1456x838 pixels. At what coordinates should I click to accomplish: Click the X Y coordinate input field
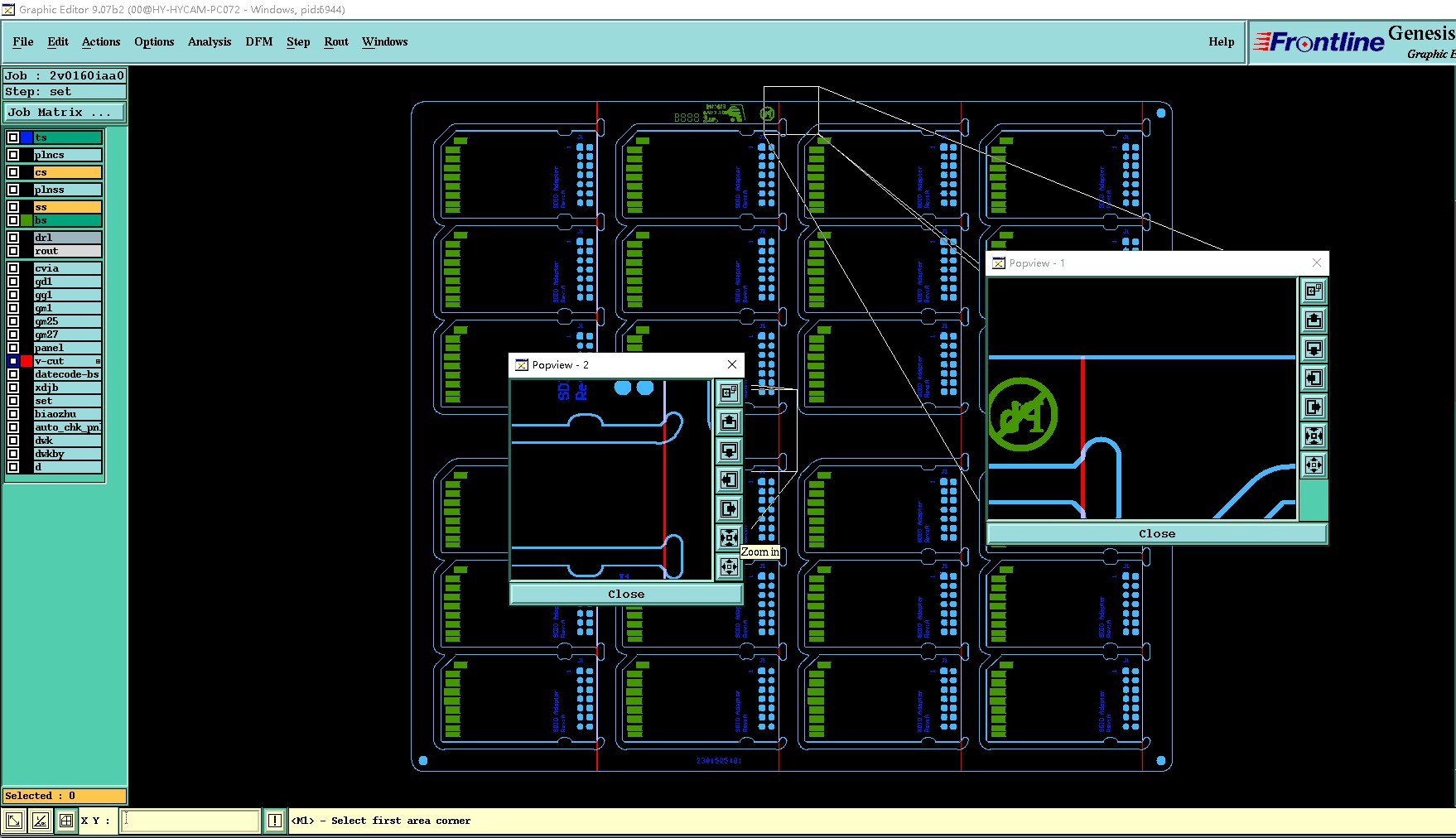[x=190, y=821]
